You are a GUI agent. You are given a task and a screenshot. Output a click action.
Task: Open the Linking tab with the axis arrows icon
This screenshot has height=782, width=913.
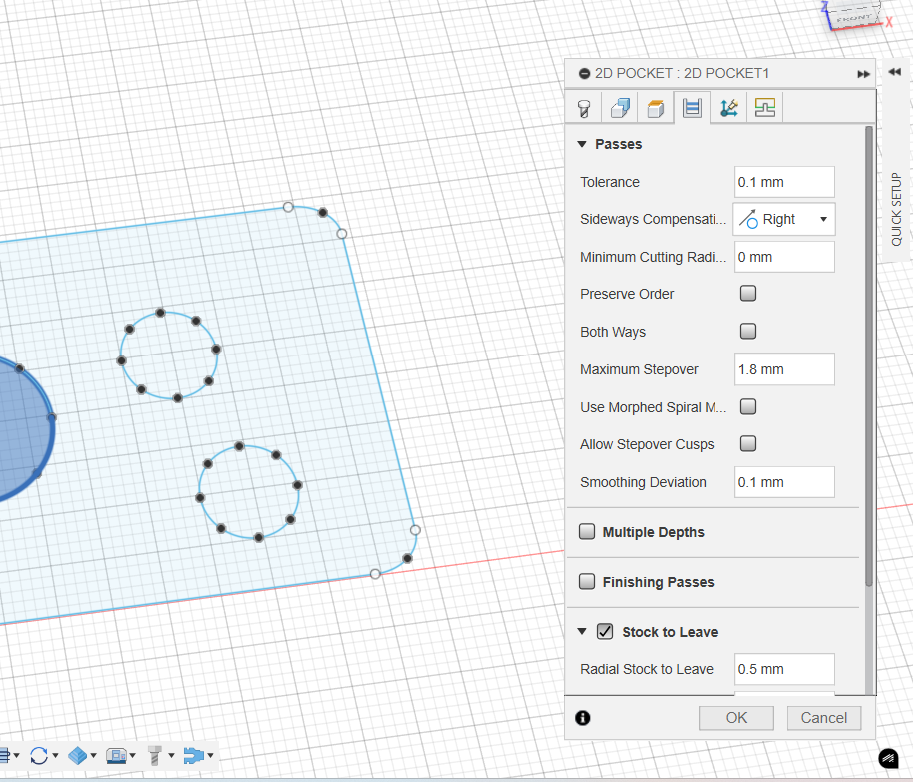[x=728, y=108]
